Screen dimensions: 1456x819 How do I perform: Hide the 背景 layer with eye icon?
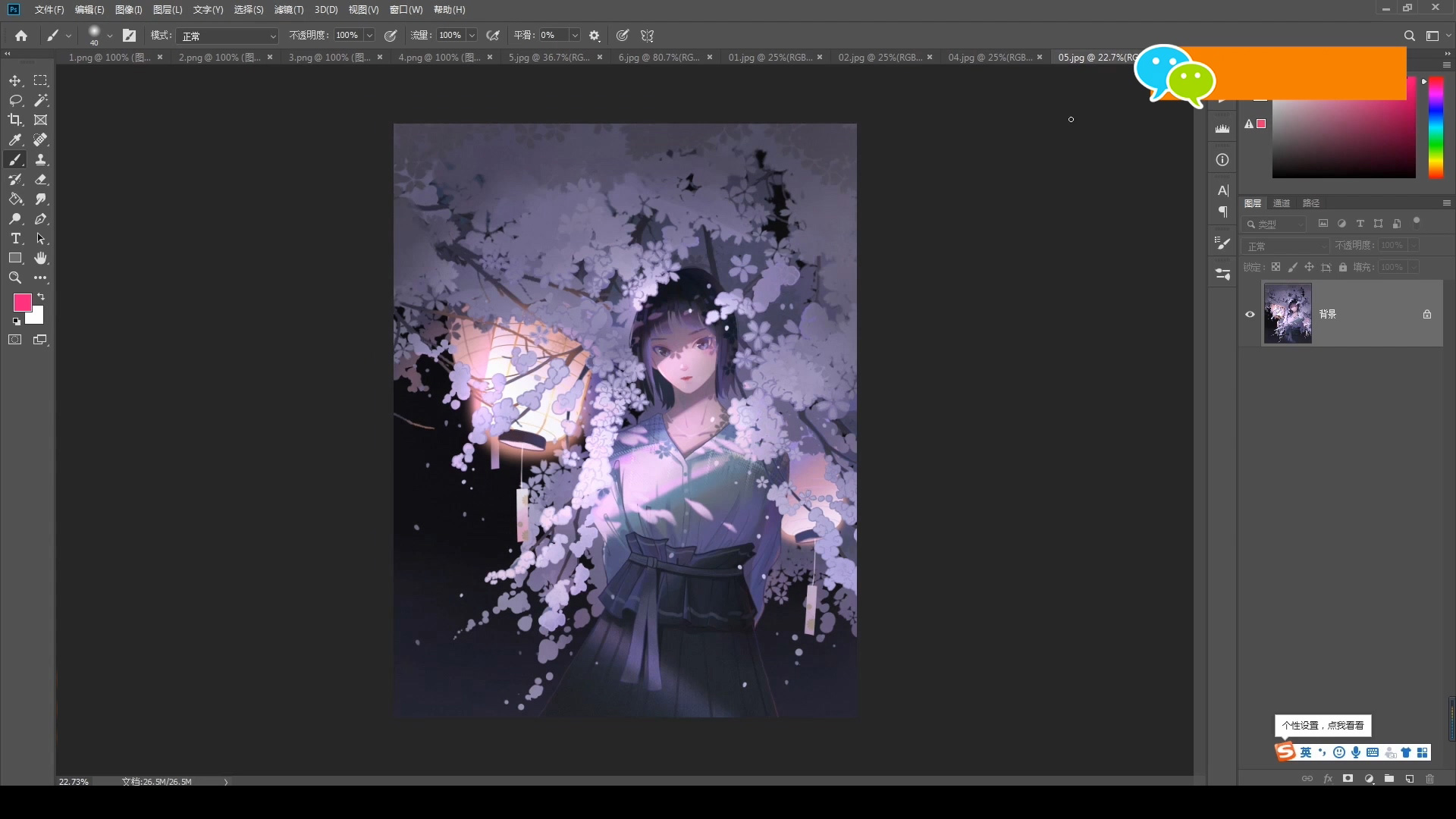1250,314
